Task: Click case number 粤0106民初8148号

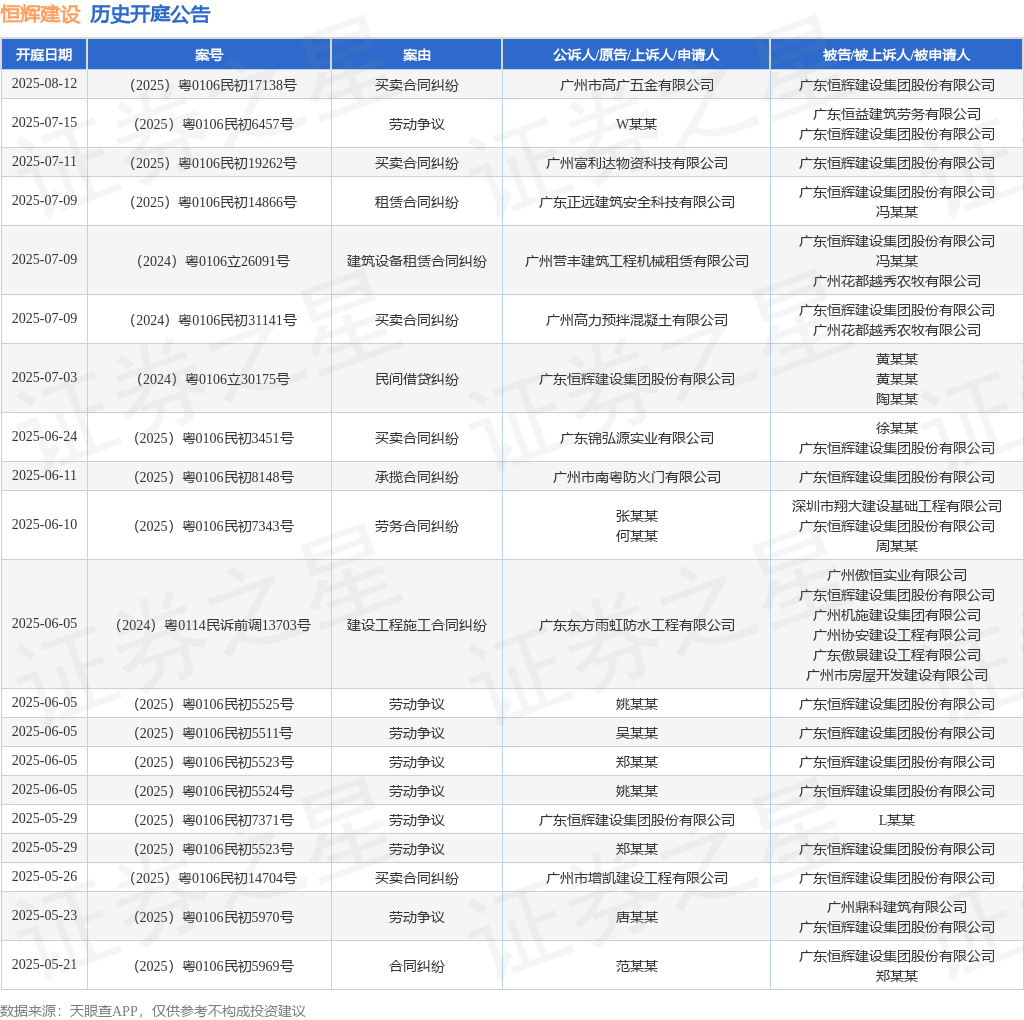Action: (213, 477)
